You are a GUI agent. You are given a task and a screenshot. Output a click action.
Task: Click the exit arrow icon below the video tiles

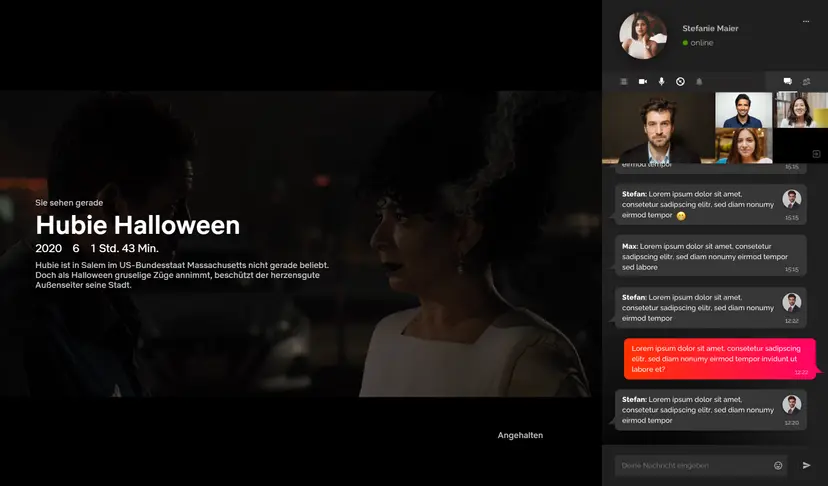[816, 154]
